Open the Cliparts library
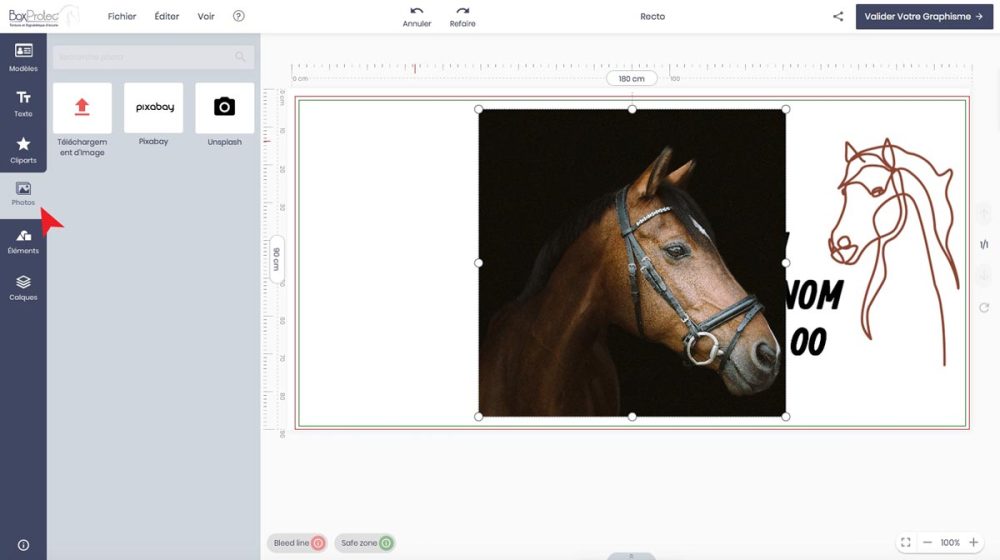Viewport: 1000px width, 560px height. pyautogui.click(x=23, y=150)
